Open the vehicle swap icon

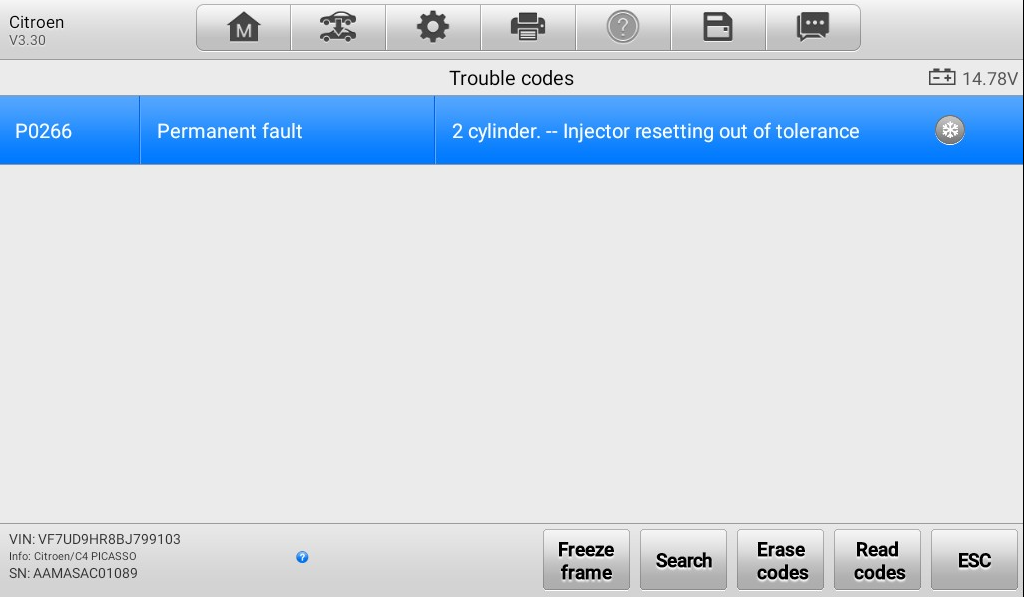tap(338, 27)
